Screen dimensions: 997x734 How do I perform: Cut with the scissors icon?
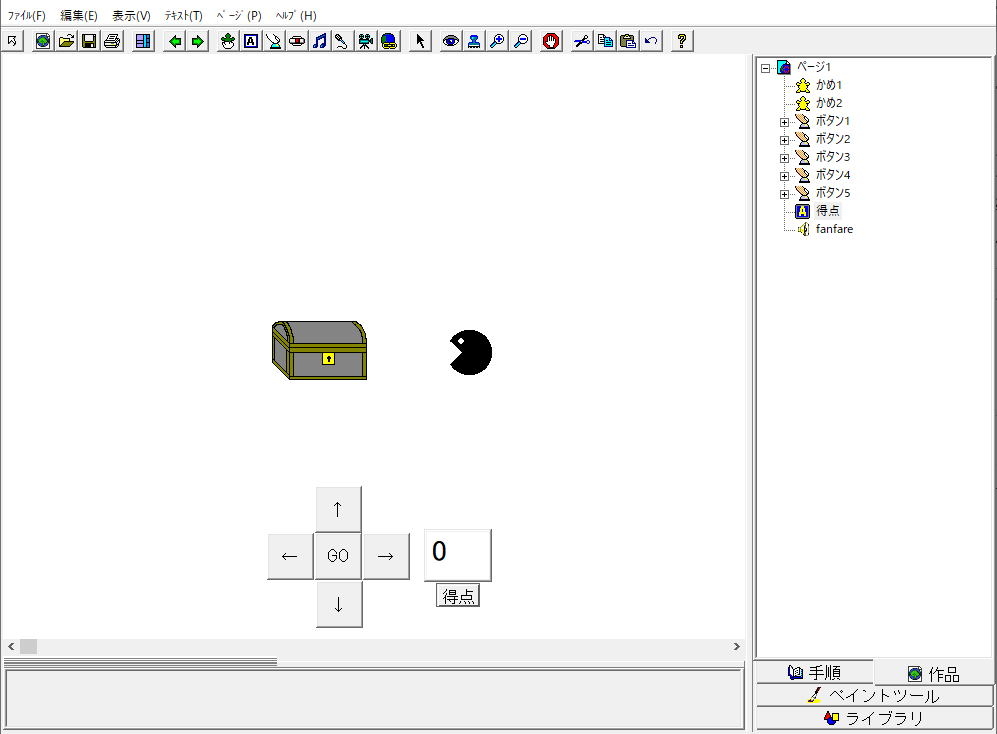pyautogui.click(x=581, y=41)
